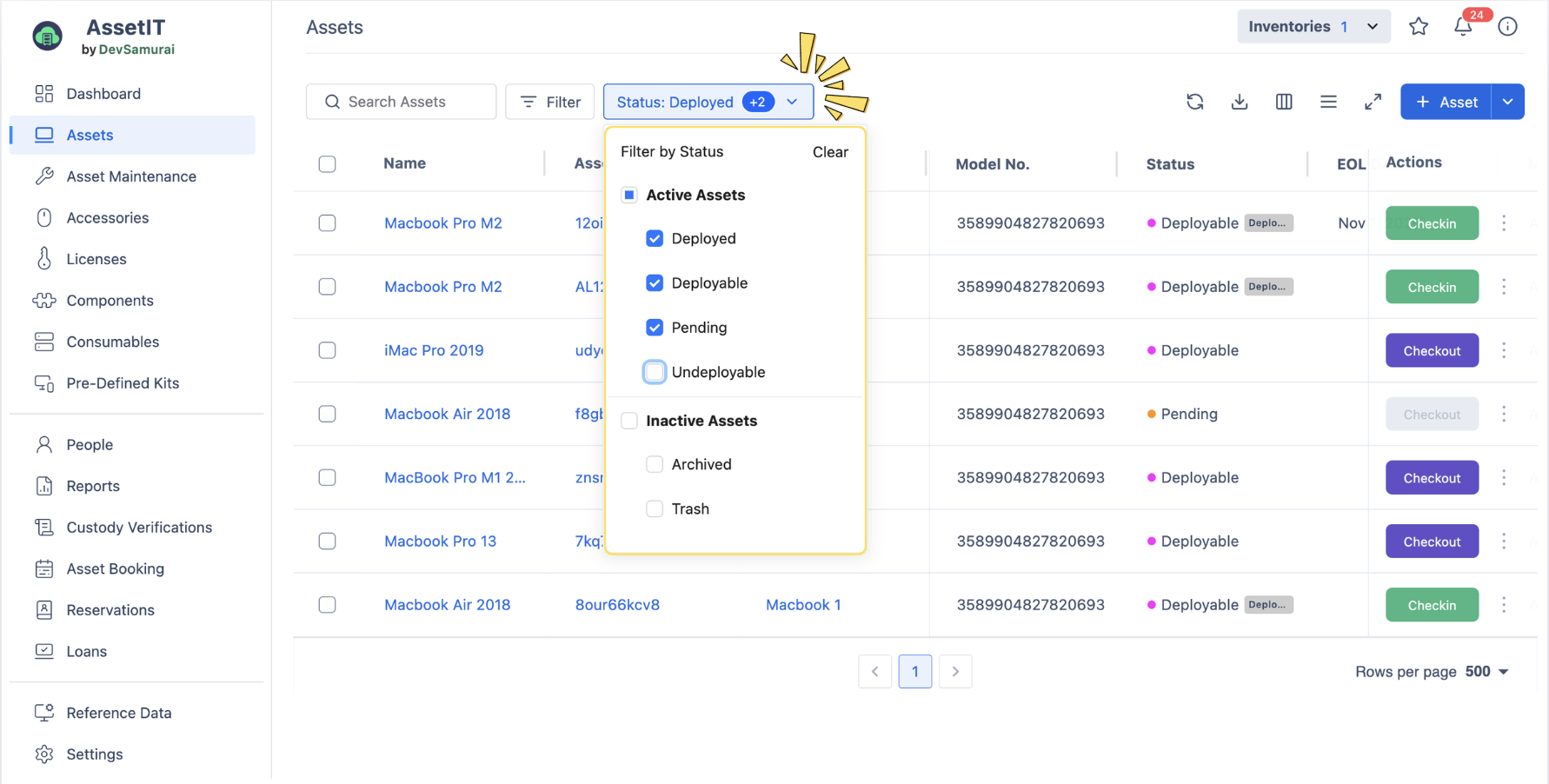This screenshot has width=1549, height=784.
Task: Open the iMac Pro 2019 asset link
Action: coord(434,350)
